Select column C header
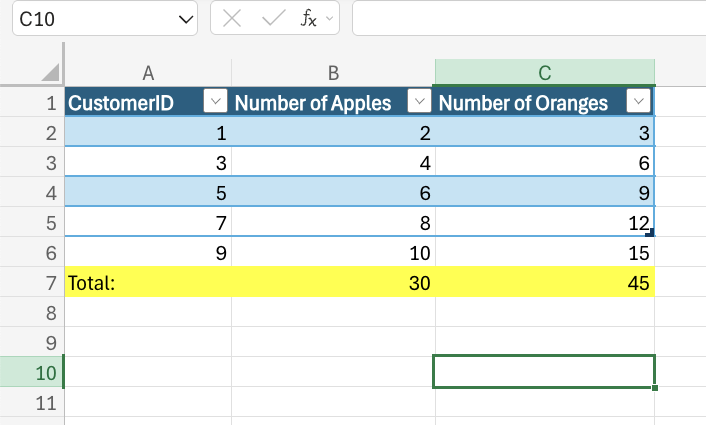 point(545,72)
